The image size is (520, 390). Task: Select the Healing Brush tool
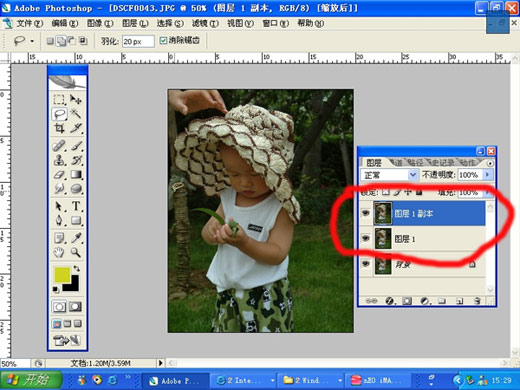point(59,146)
